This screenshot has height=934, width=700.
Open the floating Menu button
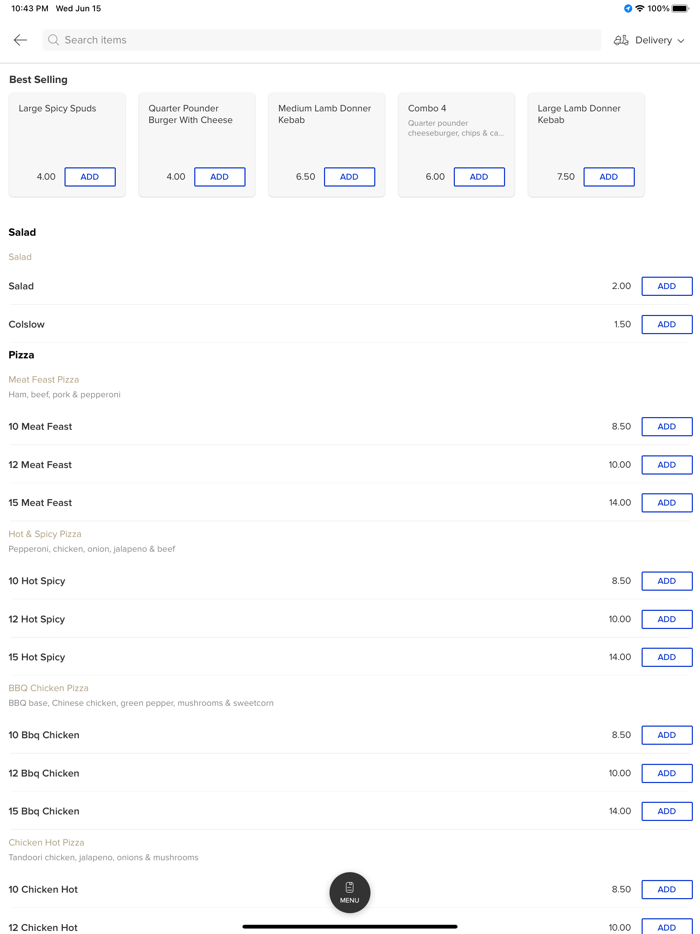click(x=349, y=892)
